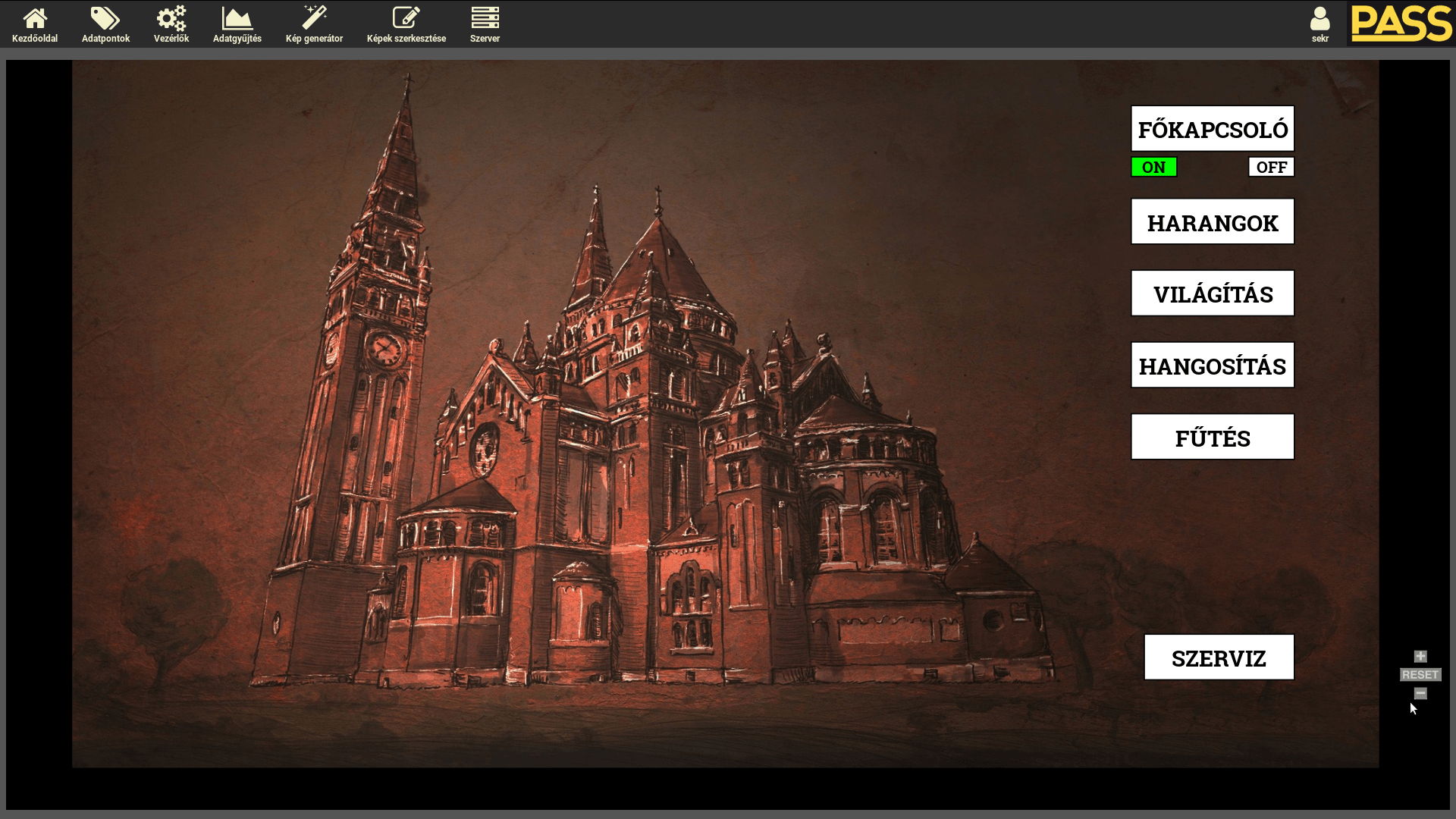
Task: Click RESET zoom button
Action: (x=1420, y=675)
